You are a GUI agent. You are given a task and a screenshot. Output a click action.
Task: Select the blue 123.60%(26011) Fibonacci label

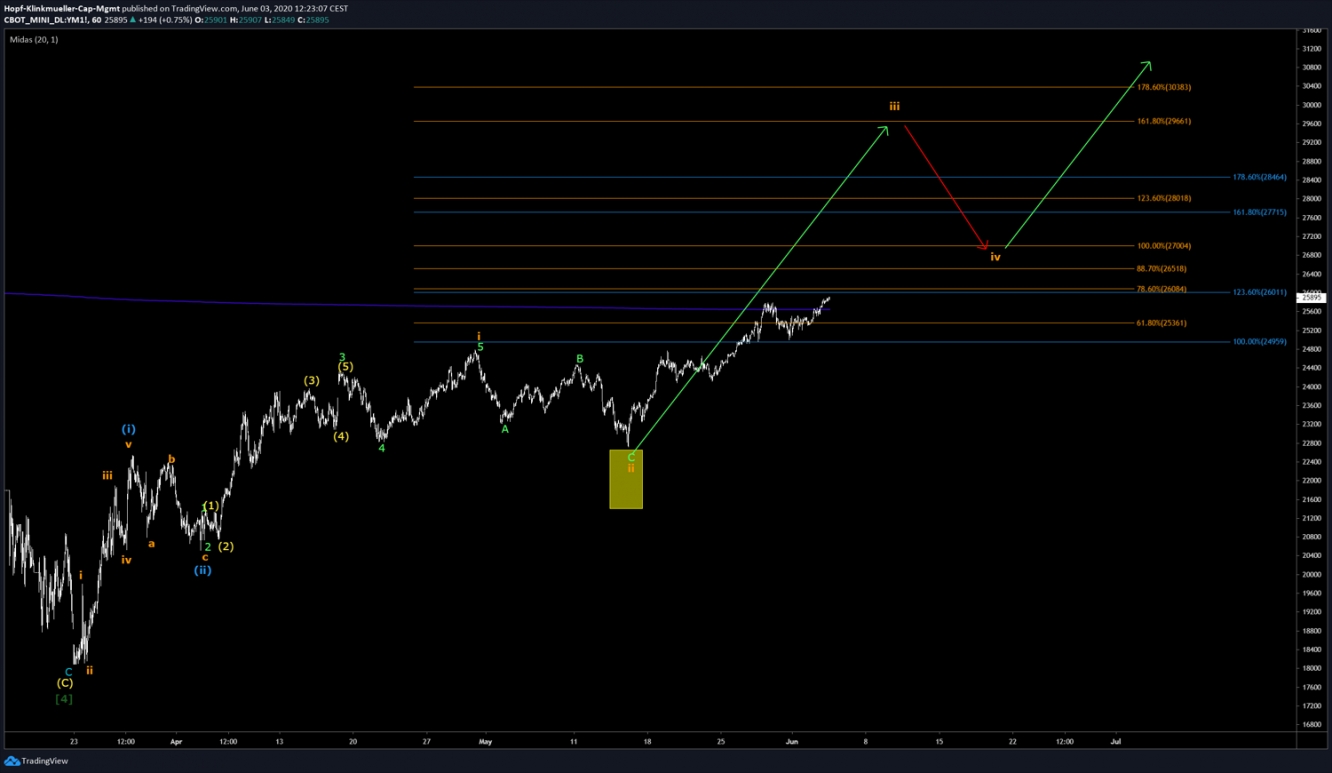[1259, 292]
